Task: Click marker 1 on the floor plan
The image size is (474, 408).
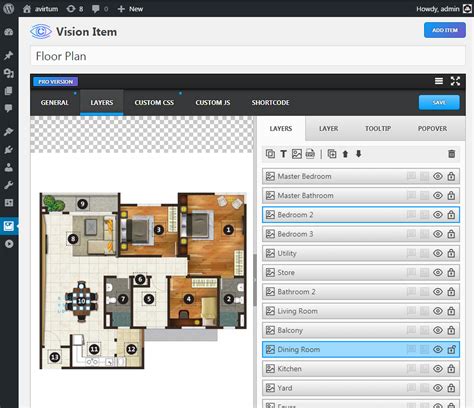Action: (x=228, y=230)
